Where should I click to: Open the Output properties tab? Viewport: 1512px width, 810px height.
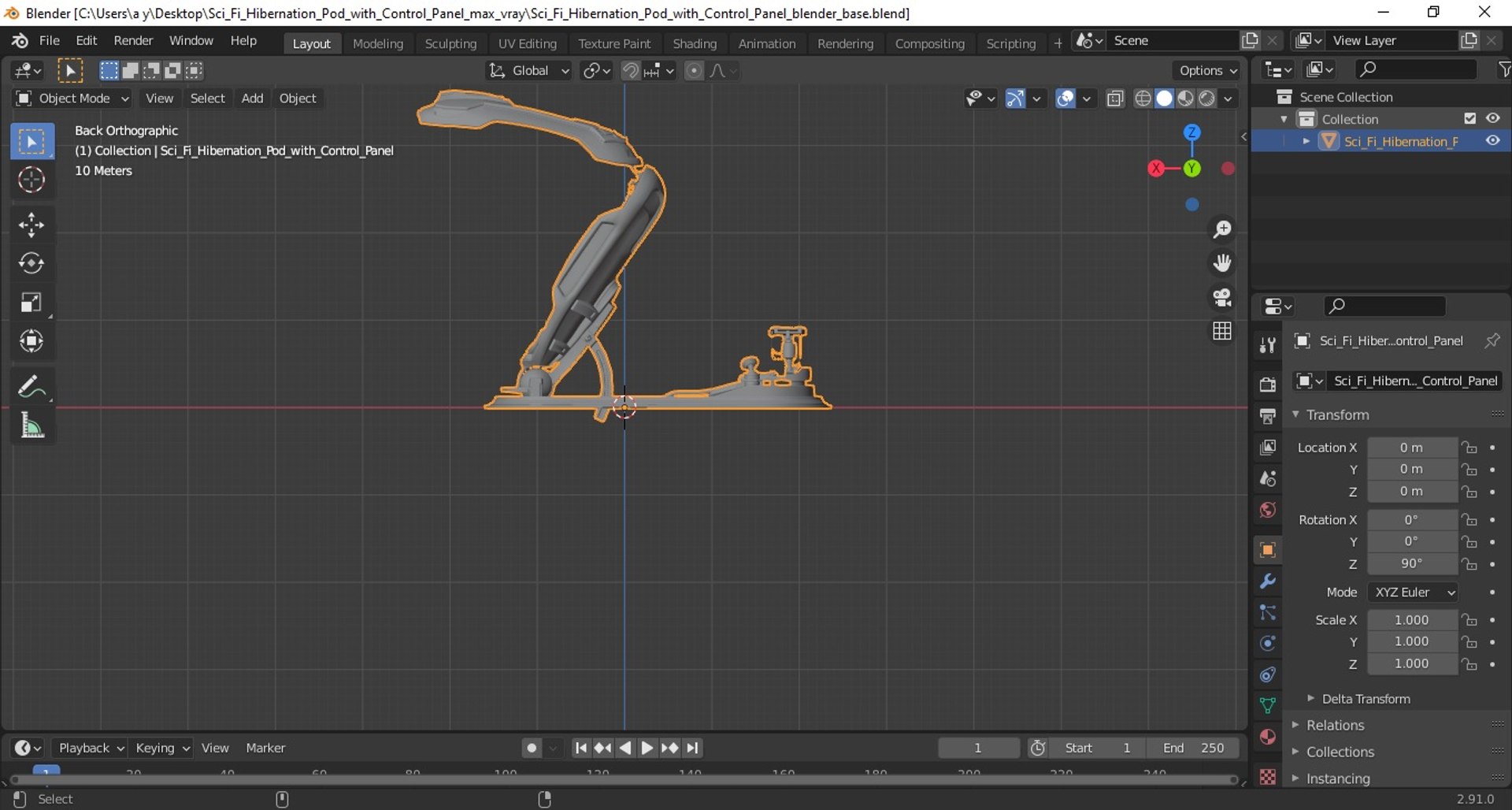[1267, 416]
